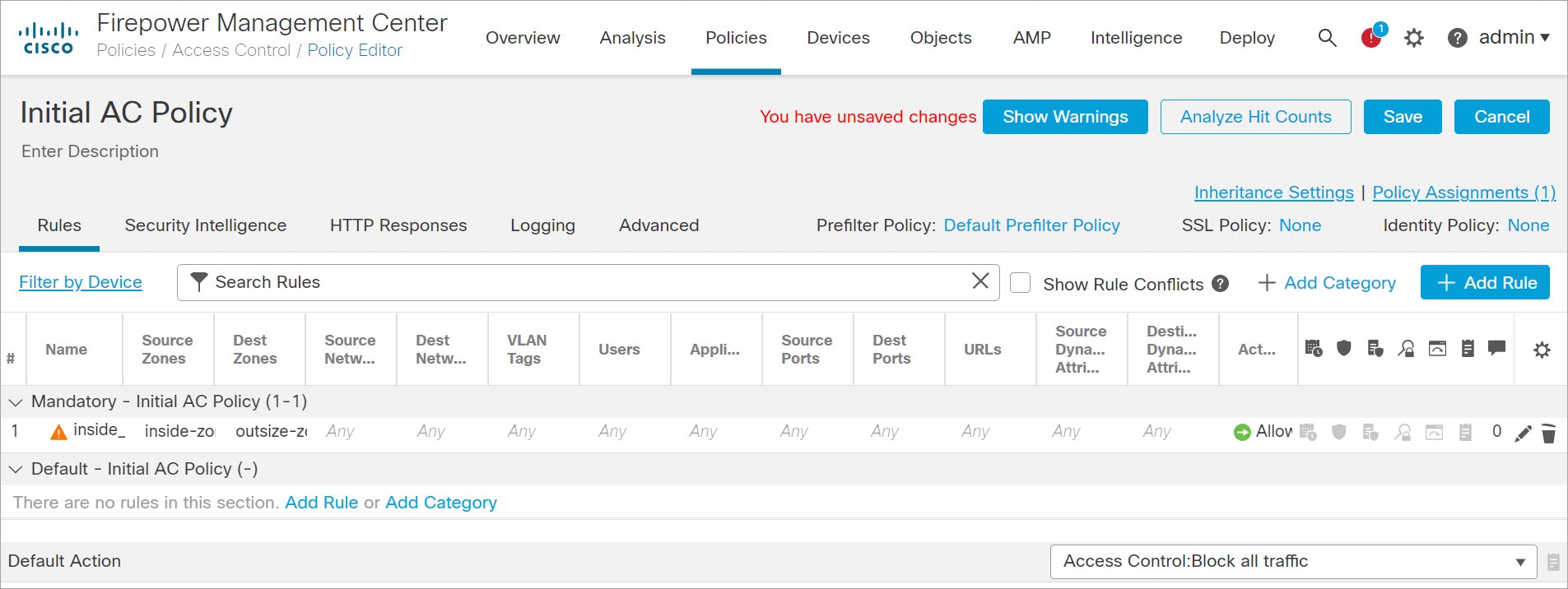Viewport: 1568px width, 589px height.
Task: Click rule 1 safe search icon
Action: click(x=1403, y=432)
